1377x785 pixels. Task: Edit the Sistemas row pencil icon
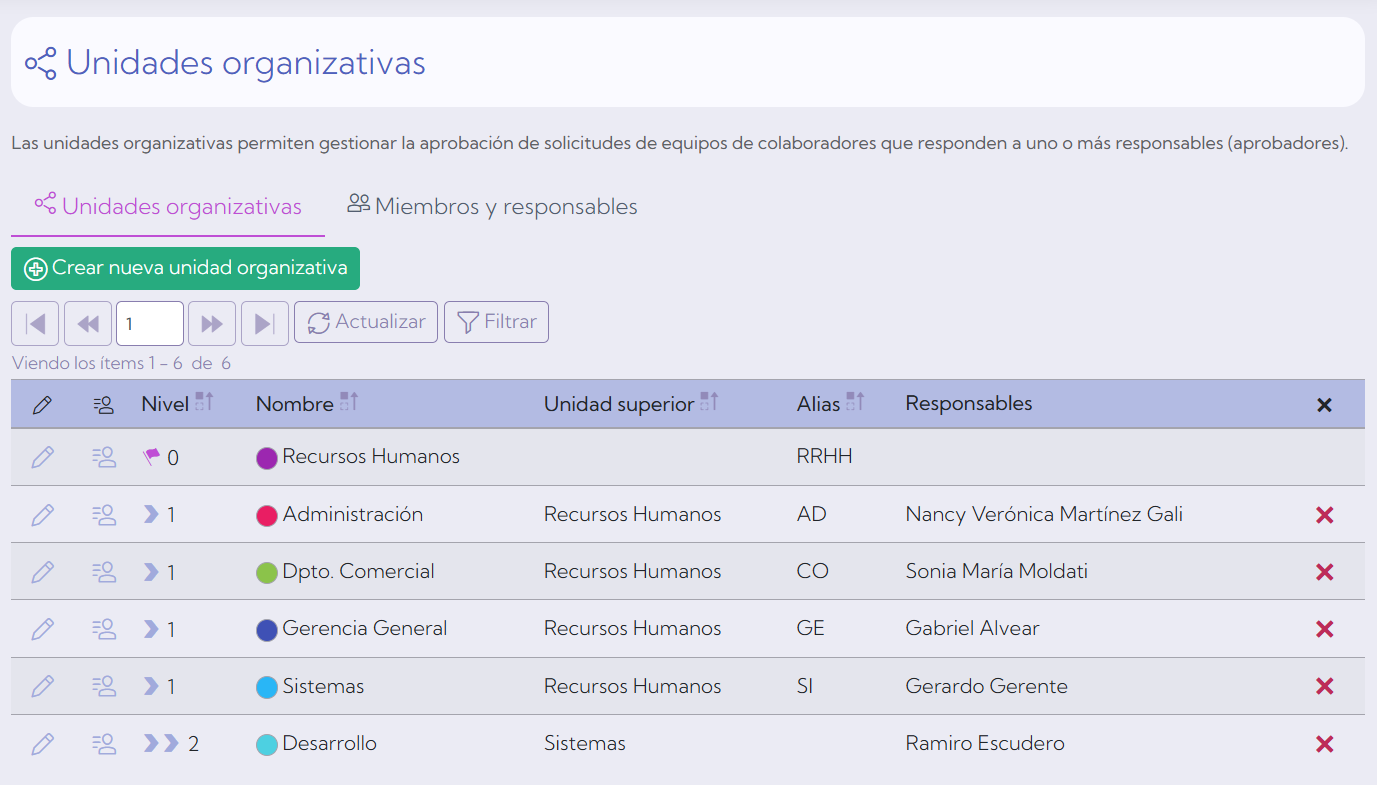tap(42, 686)
